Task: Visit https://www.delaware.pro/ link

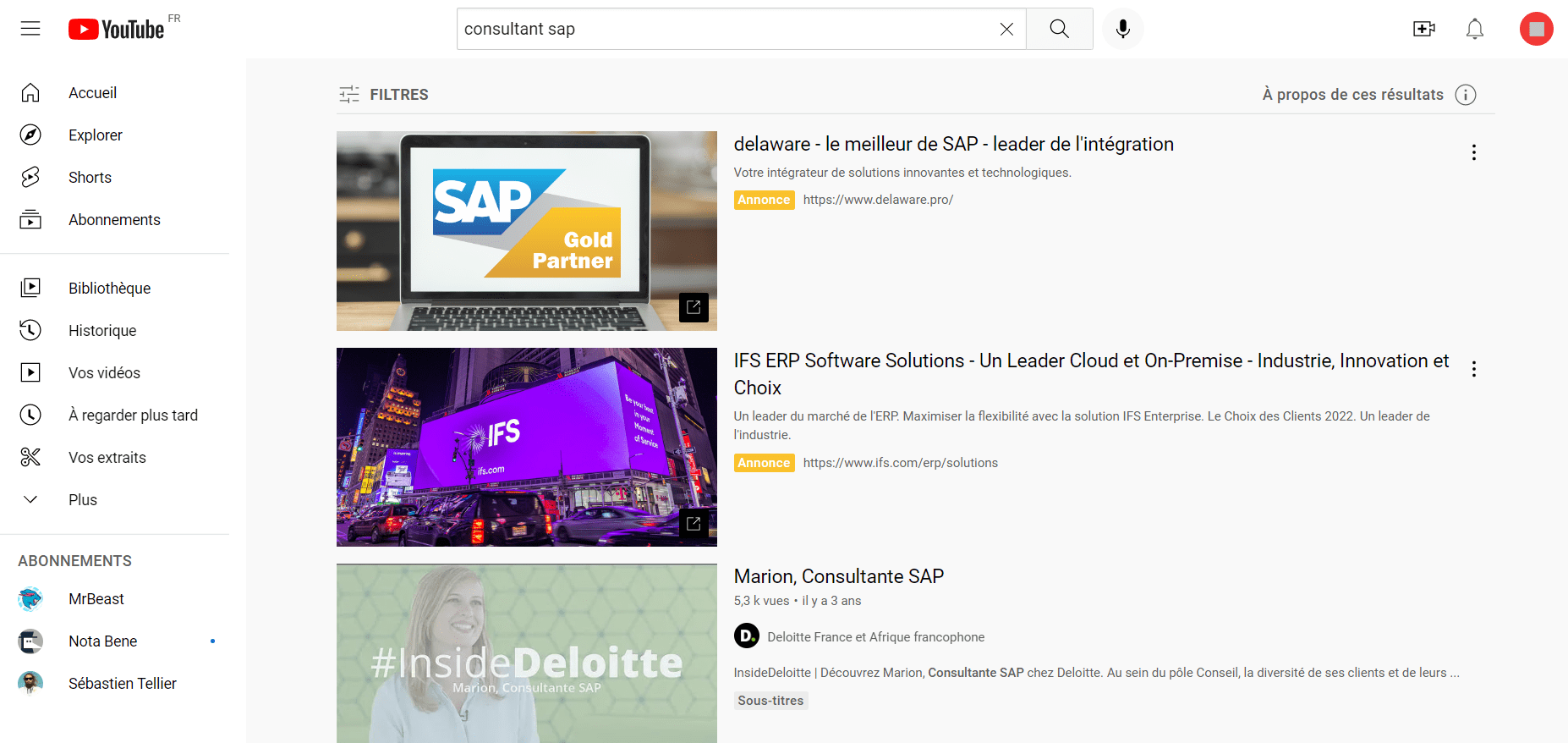Action: (878, 200)
